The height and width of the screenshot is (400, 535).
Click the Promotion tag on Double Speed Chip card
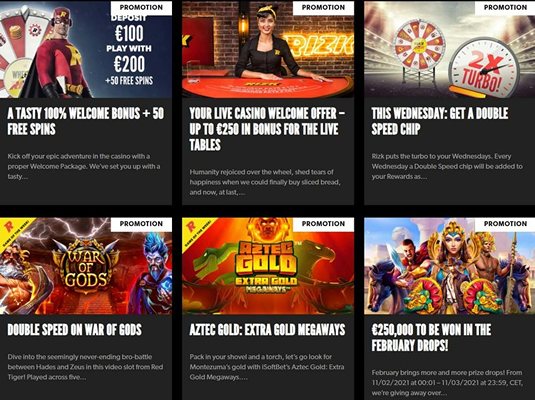505,8
